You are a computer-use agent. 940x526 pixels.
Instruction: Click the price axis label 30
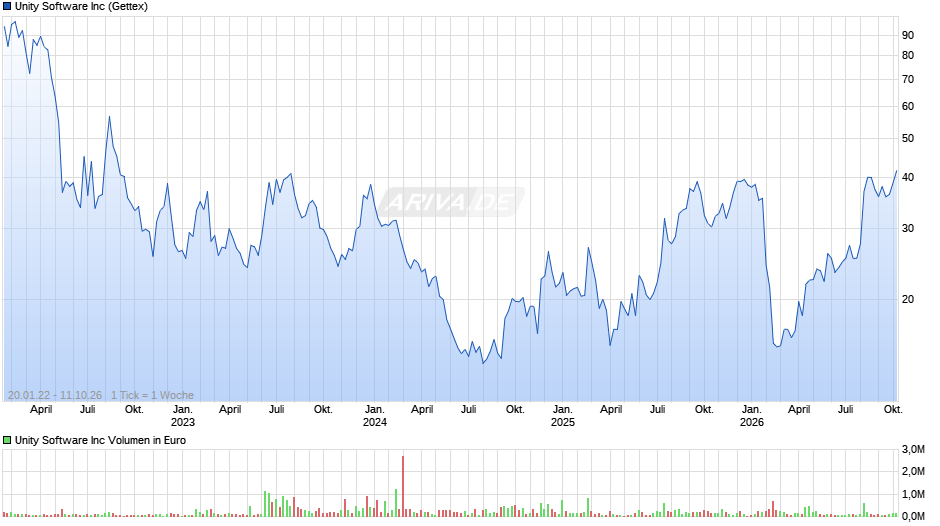pyautogui.click(x=908, y=228)
